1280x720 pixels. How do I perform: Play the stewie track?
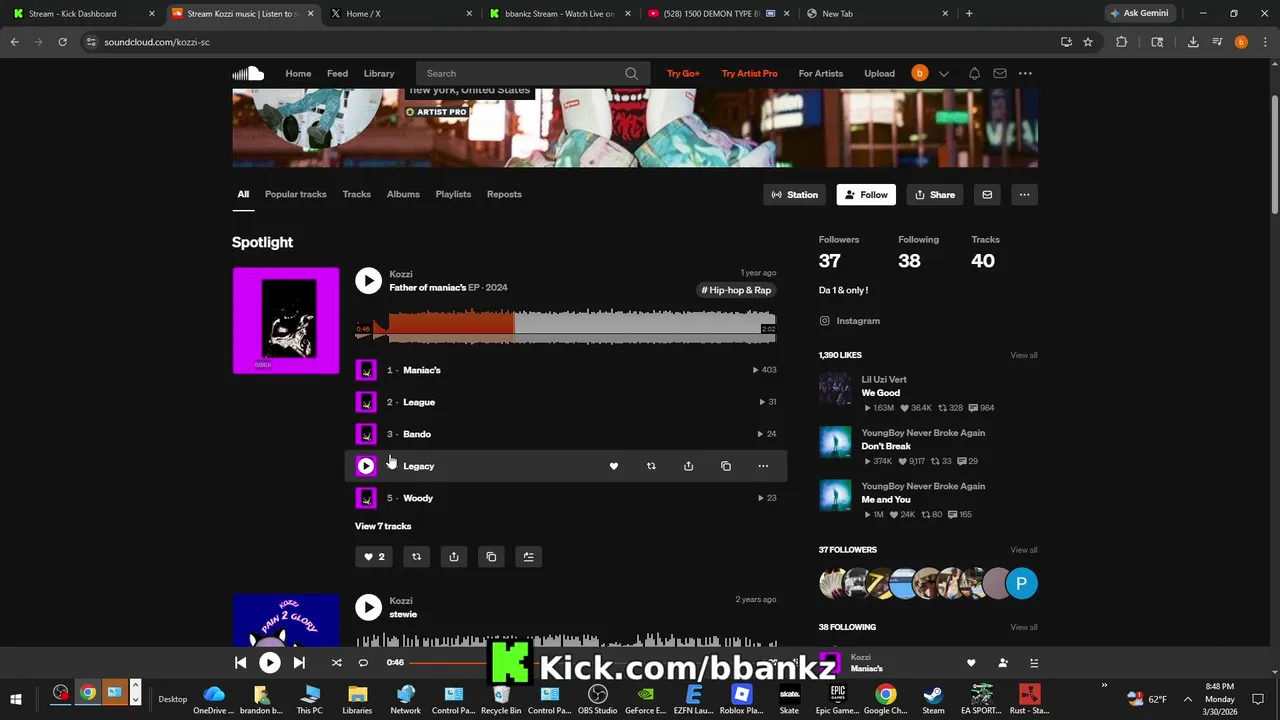click(x=368, y=607)
